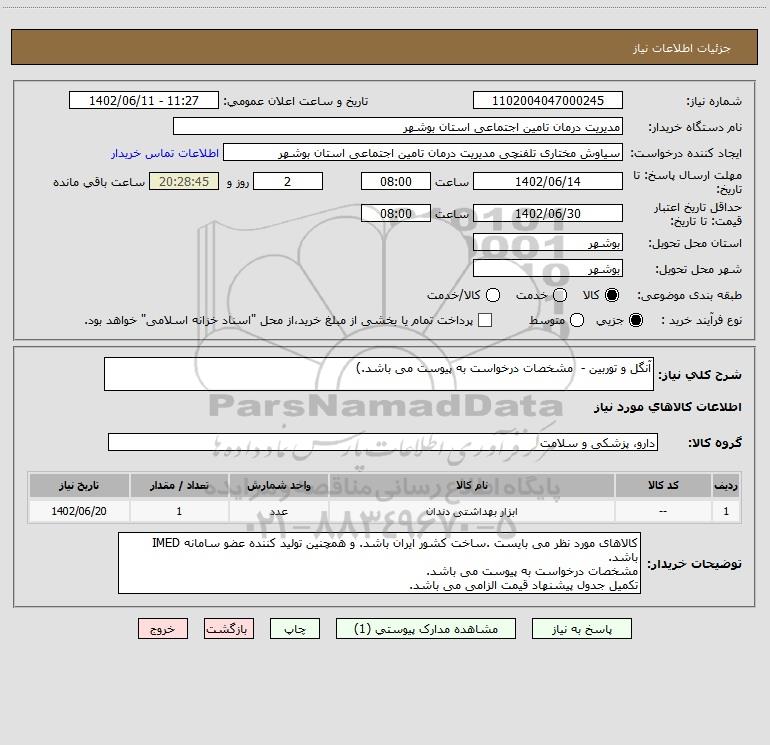
Task: Toggle the اسناد خزانه اسلامی payment checkbox
Action: tap(485, 320)
